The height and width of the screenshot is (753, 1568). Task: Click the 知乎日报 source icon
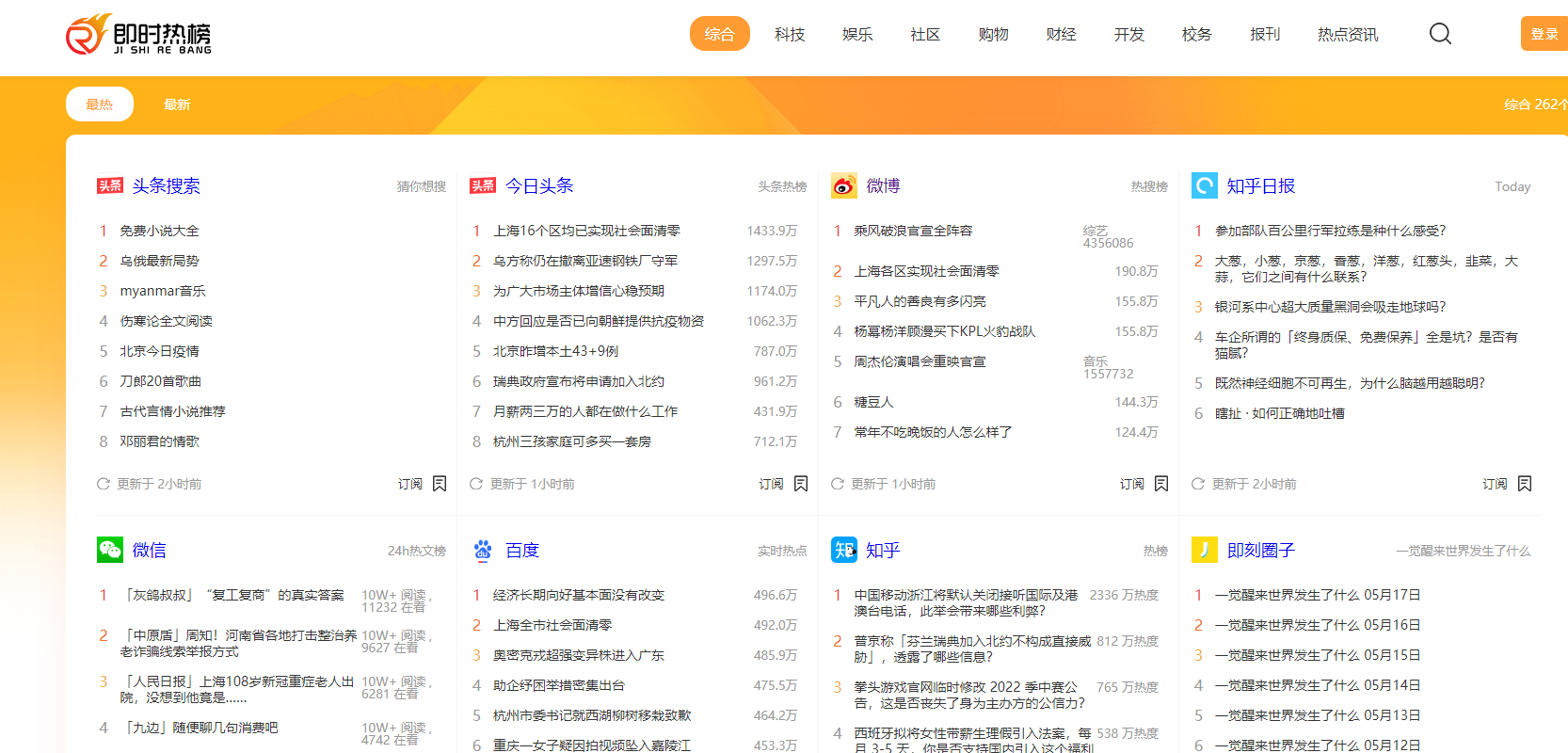pyautogui.click(x=1205, y=185)
